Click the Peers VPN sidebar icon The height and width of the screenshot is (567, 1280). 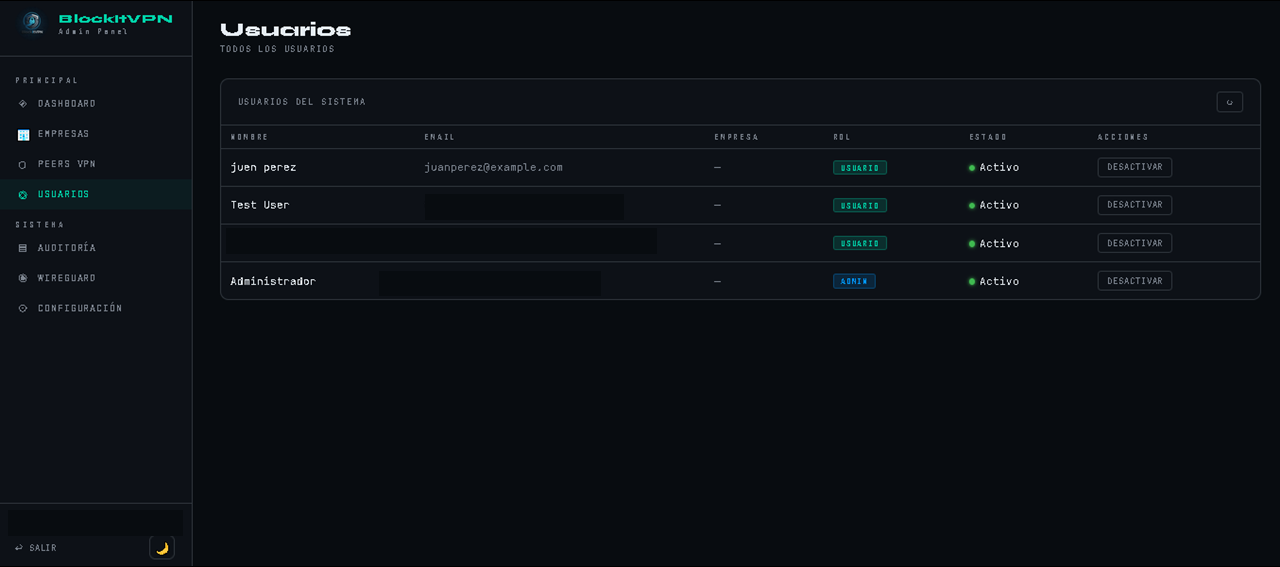[23, 164]
